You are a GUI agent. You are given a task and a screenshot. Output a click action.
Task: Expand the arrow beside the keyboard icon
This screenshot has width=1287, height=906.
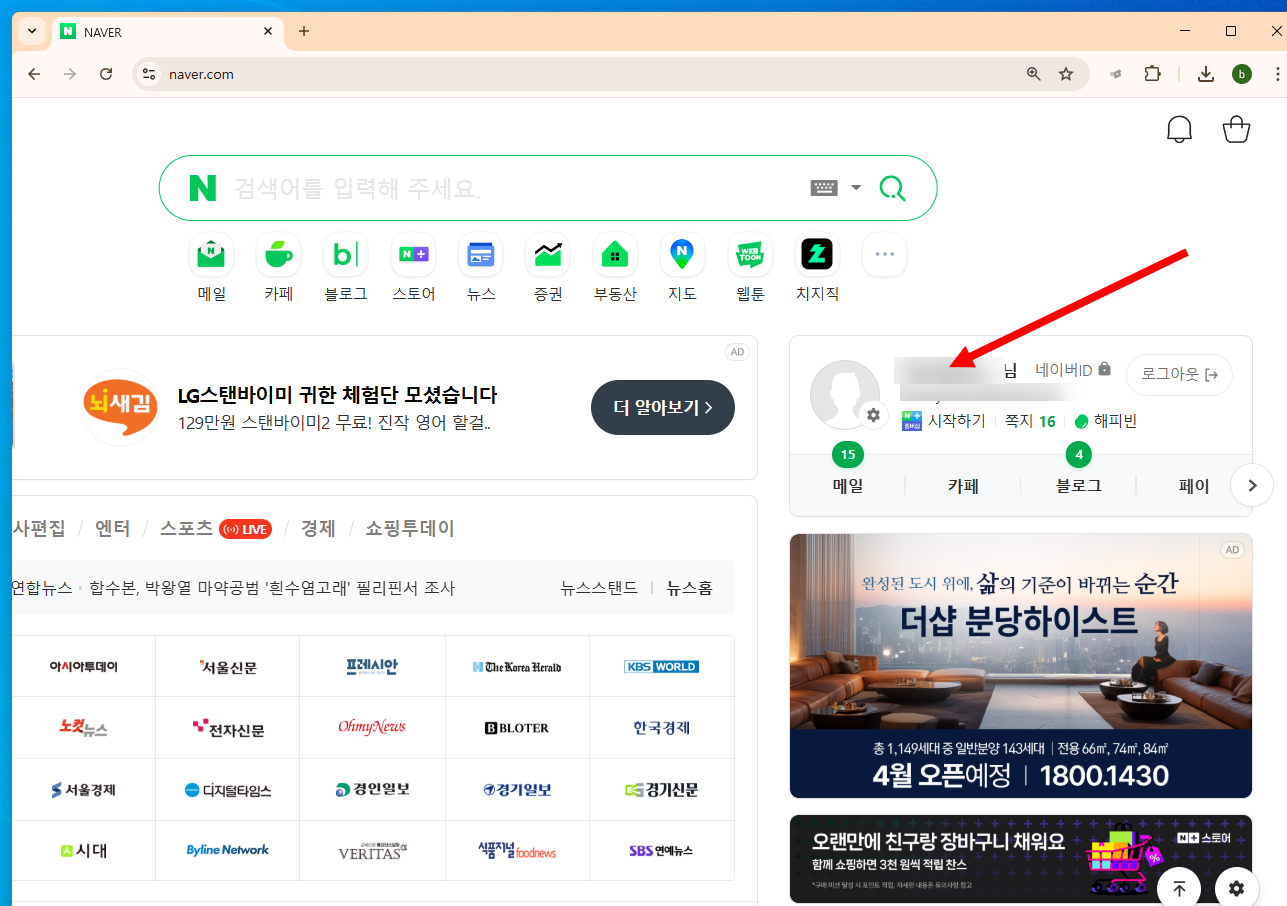pos(855,188)
